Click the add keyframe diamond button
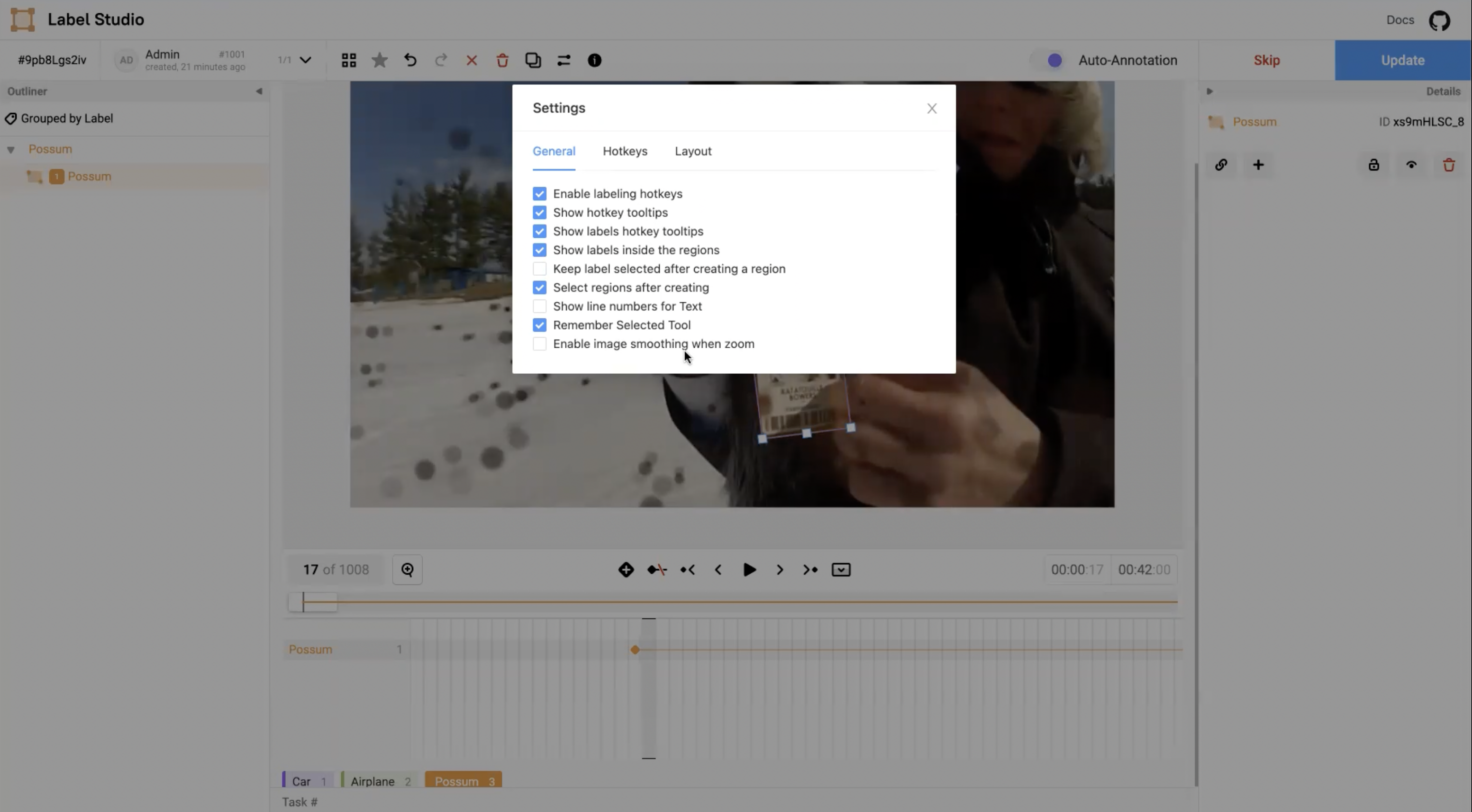Image resolution: width=1472 pixels, height=812 pixels. coord(626,569)
